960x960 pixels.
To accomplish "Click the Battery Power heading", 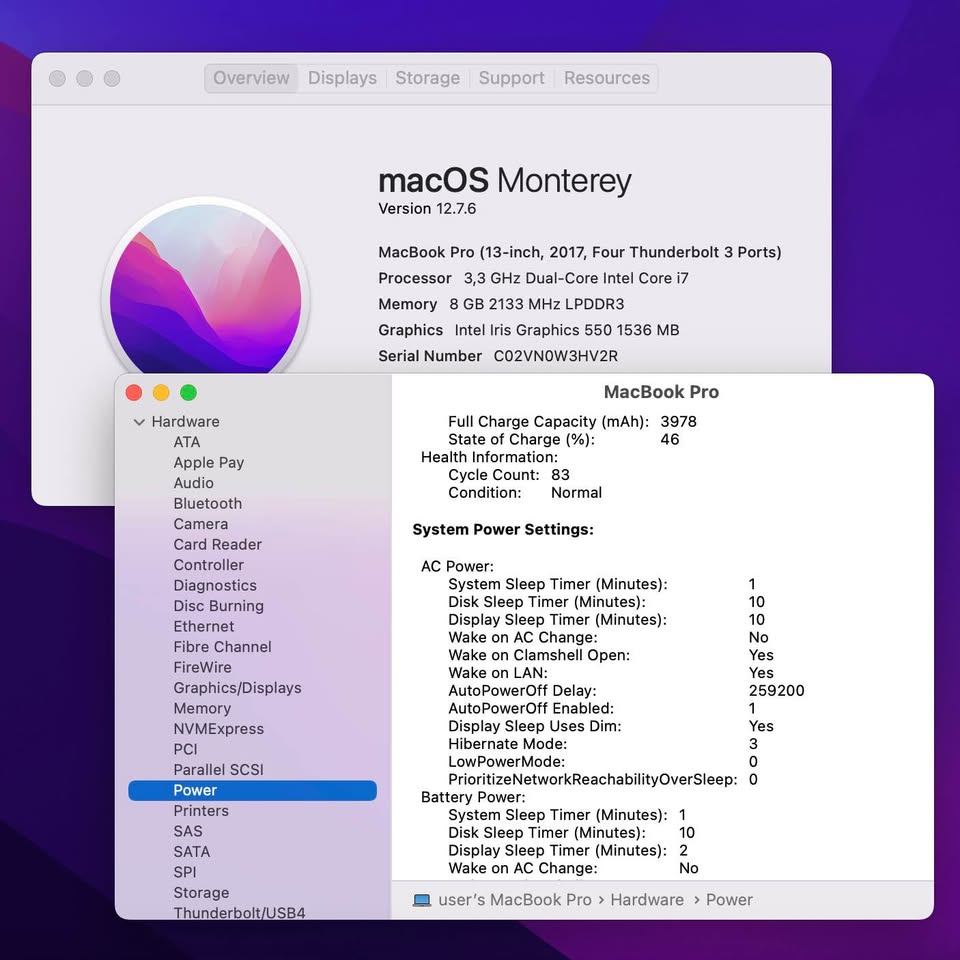I will pos(473,797).
